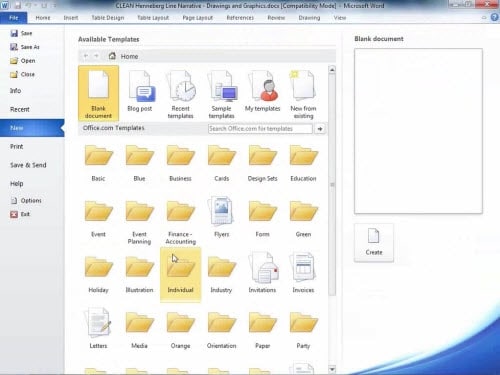Go to Home in template navigation
This screenshot has height=375, width=500.
click(124, 56)
